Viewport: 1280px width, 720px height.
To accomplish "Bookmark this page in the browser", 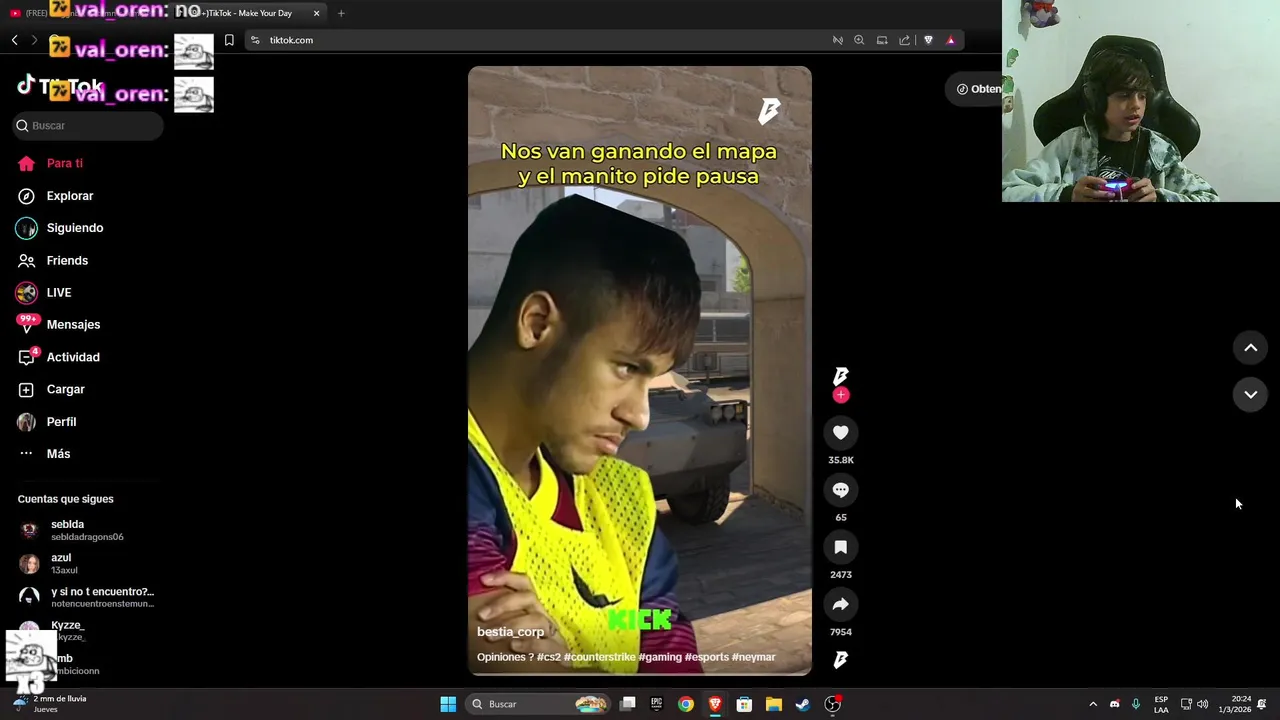I will coord(229,40).
